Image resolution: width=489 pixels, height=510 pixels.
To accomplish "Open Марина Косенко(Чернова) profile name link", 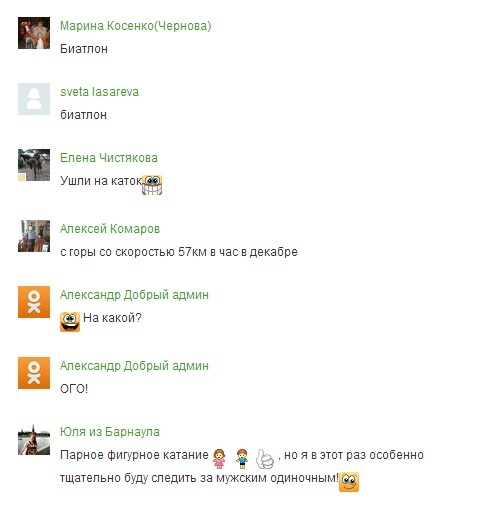I will [x=135, y=26].
